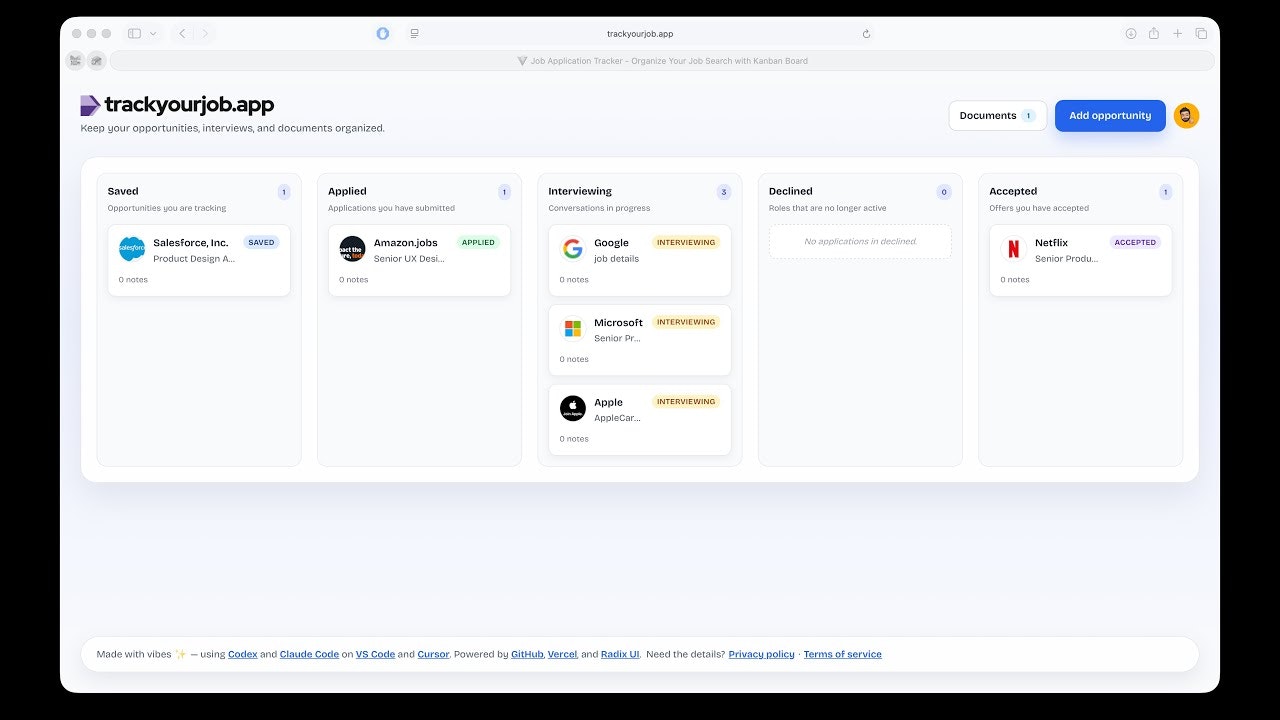This screenshot has width=1280, height=720.
Task: Click the Netflix logo in the Accepted column
Action: click(x=1013, y=249)
